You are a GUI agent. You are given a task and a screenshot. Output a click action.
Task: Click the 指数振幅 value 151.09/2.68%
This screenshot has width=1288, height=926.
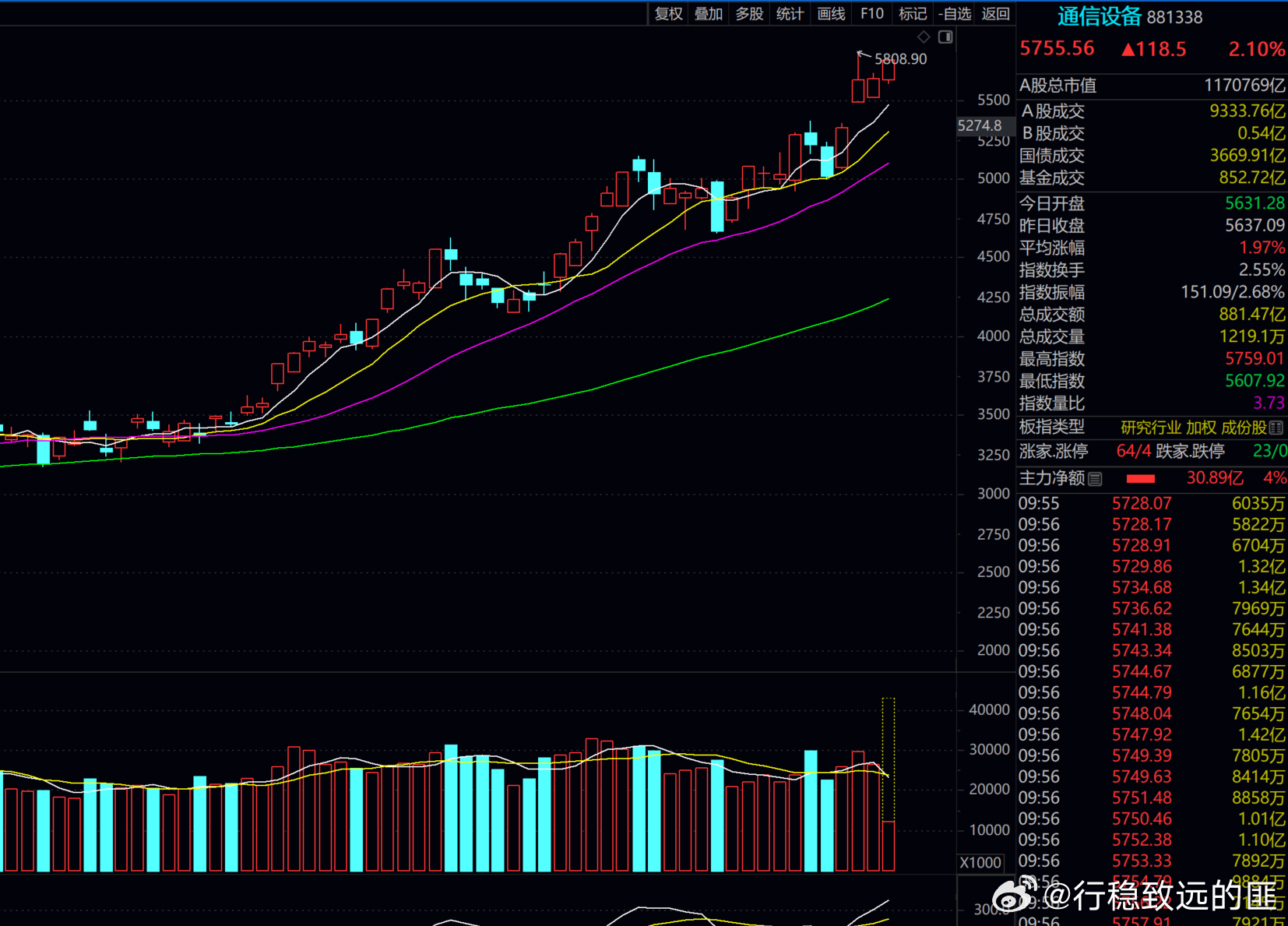click(x=1233, y=292)
